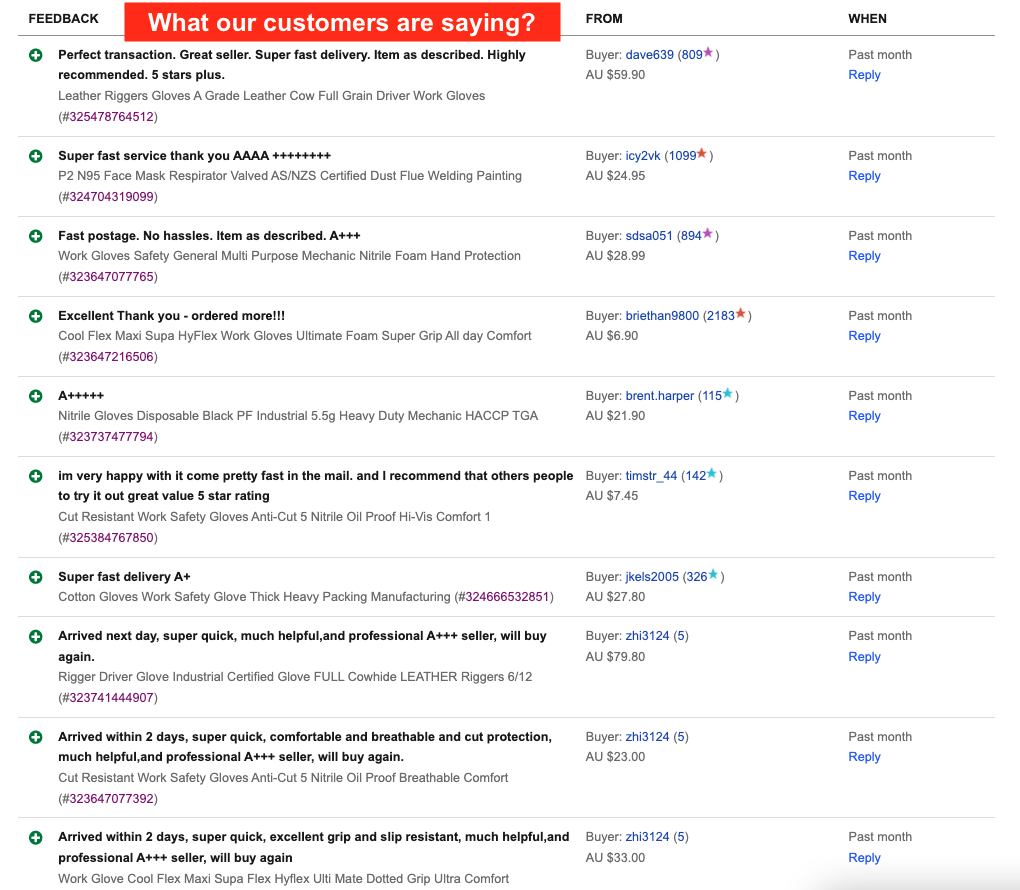
Task: View item number 323741444907
Action: [112, 698]
